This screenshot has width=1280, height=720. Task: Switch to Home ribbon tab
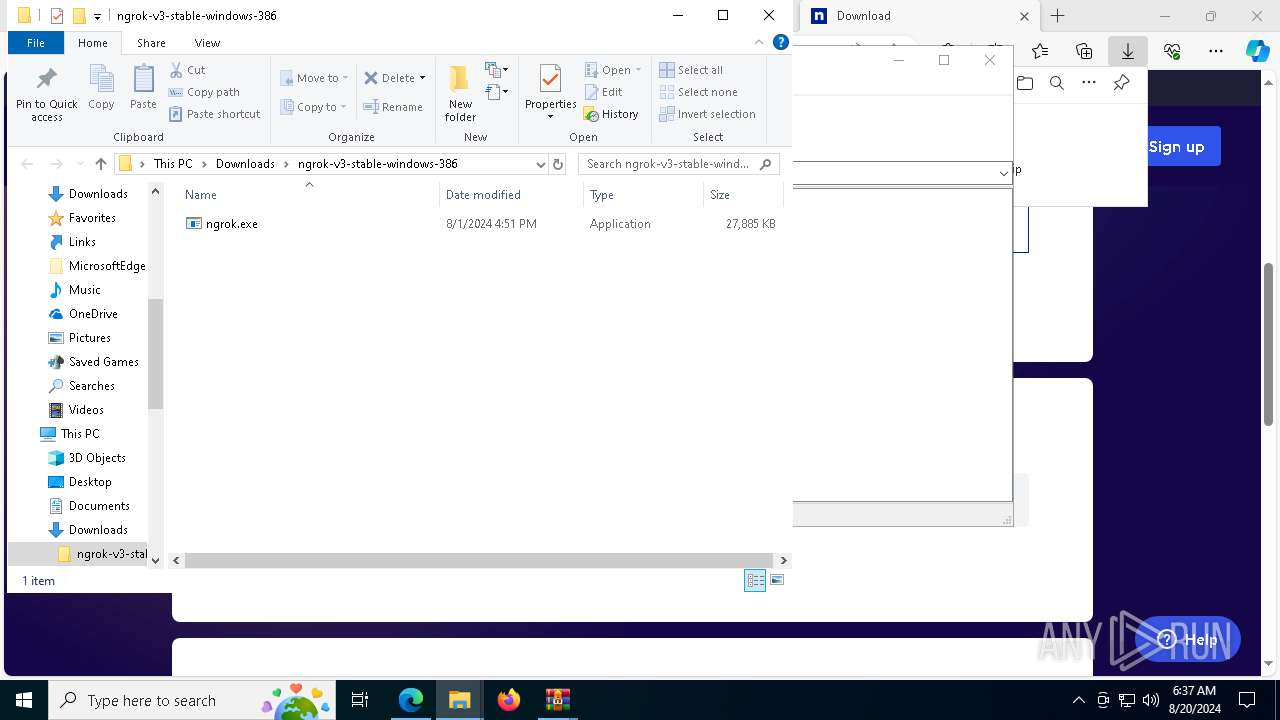(93, 43)
